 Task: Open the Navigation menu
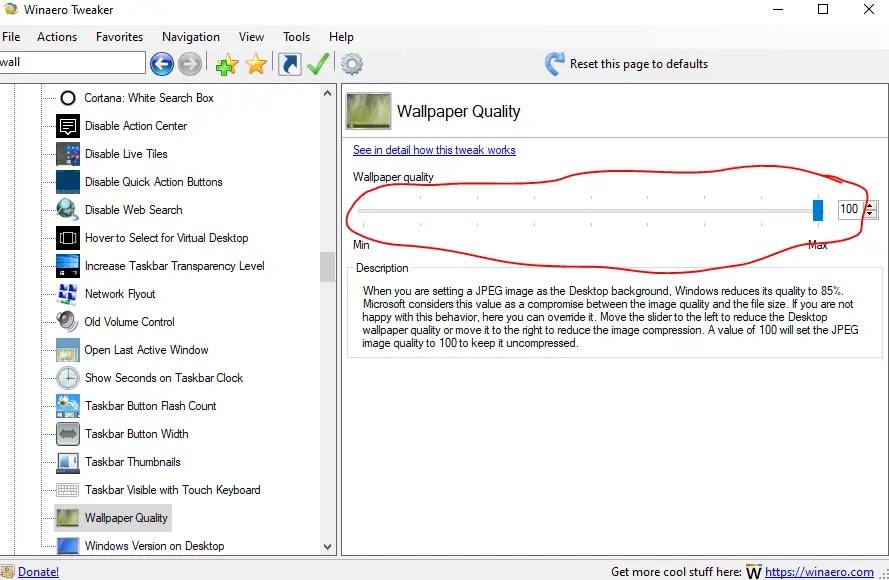point(191,37)
